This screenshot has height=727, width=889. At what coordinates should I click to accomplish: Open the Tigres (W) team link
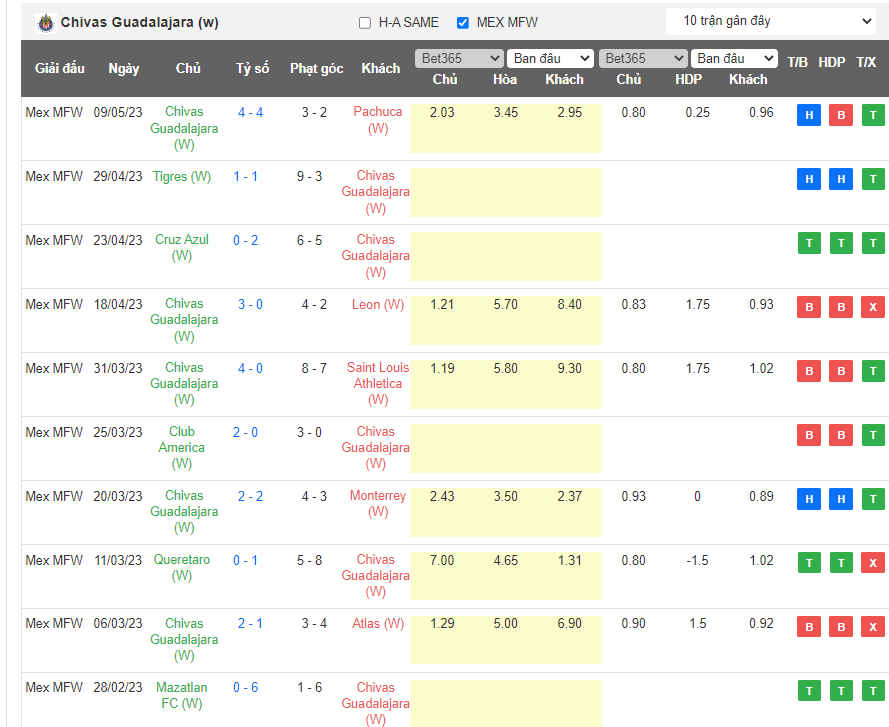(182, 177)
